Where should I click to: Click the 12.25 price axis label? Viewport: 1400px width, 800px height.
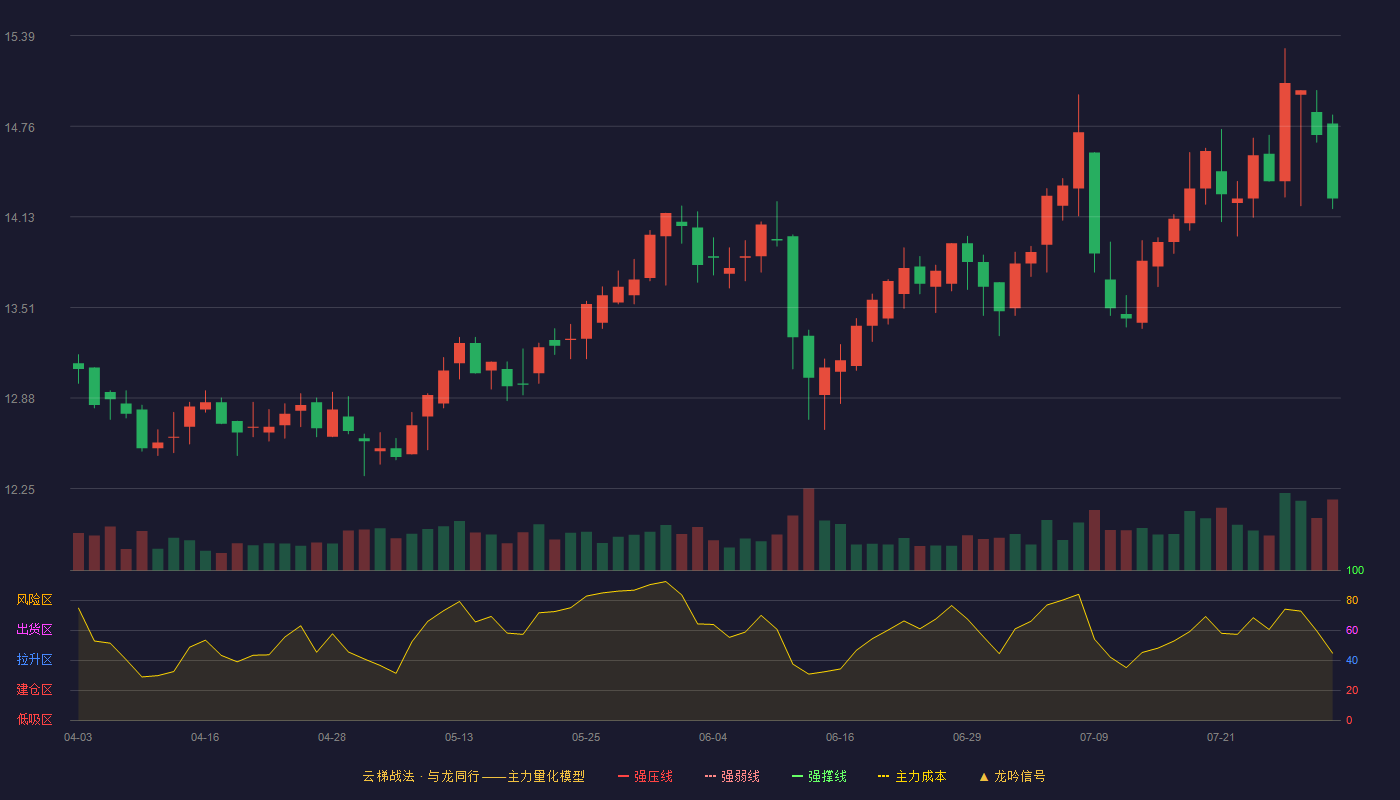tap(20, 490)
